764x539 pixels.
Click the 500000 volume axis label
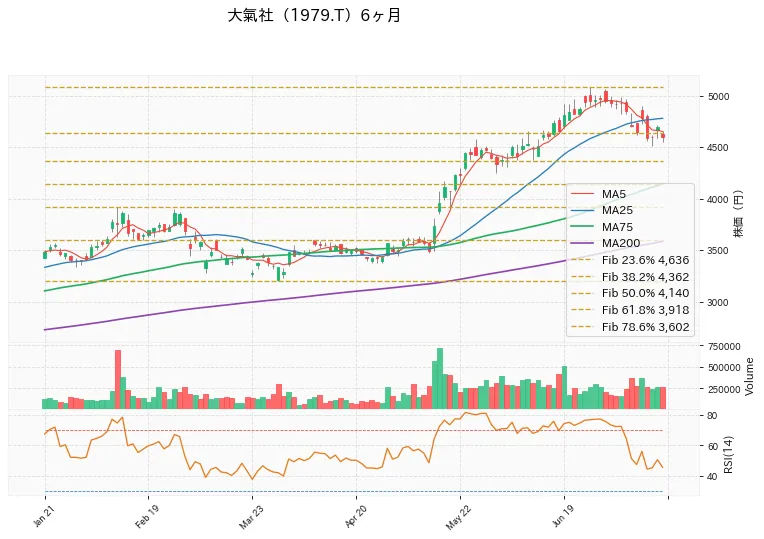[x=724, y=367]
